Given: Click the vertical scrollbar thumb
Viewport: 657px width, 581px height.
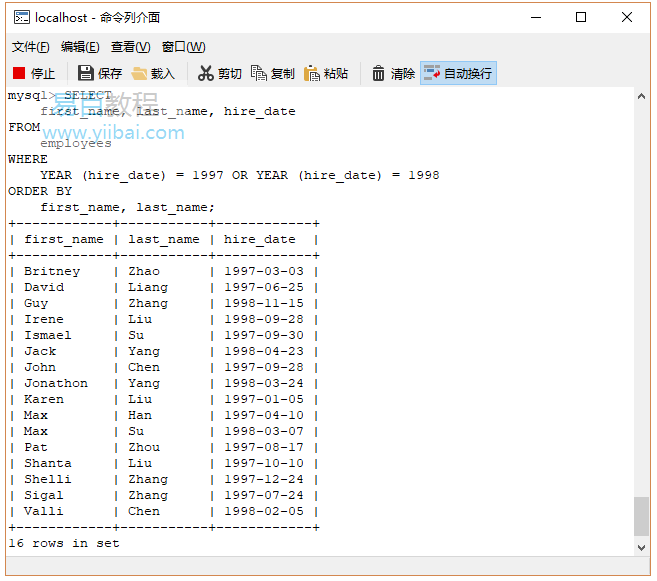Looking at the screenshot, I should 641,516.
